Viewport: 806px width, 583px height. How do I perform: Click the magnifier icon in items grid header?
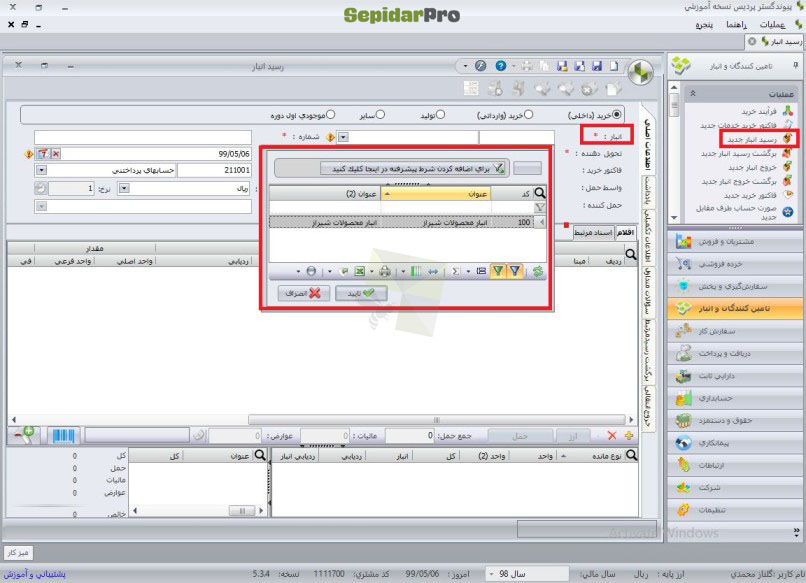coord(631,254)
